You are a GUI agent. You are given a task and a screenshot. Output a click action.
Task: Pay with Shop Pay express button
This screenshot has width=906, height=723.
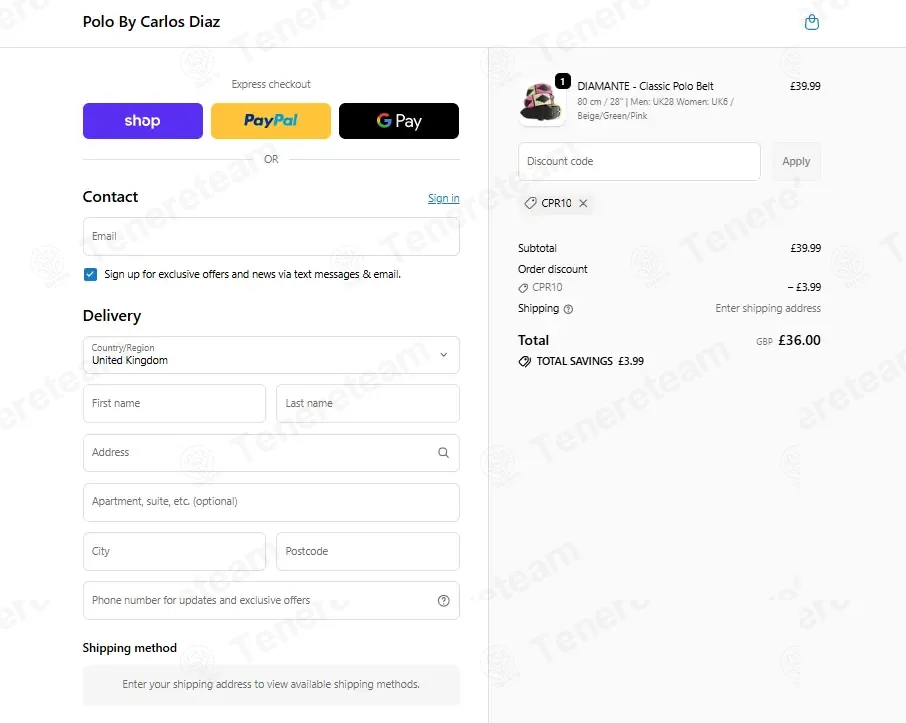coord(143,121)
